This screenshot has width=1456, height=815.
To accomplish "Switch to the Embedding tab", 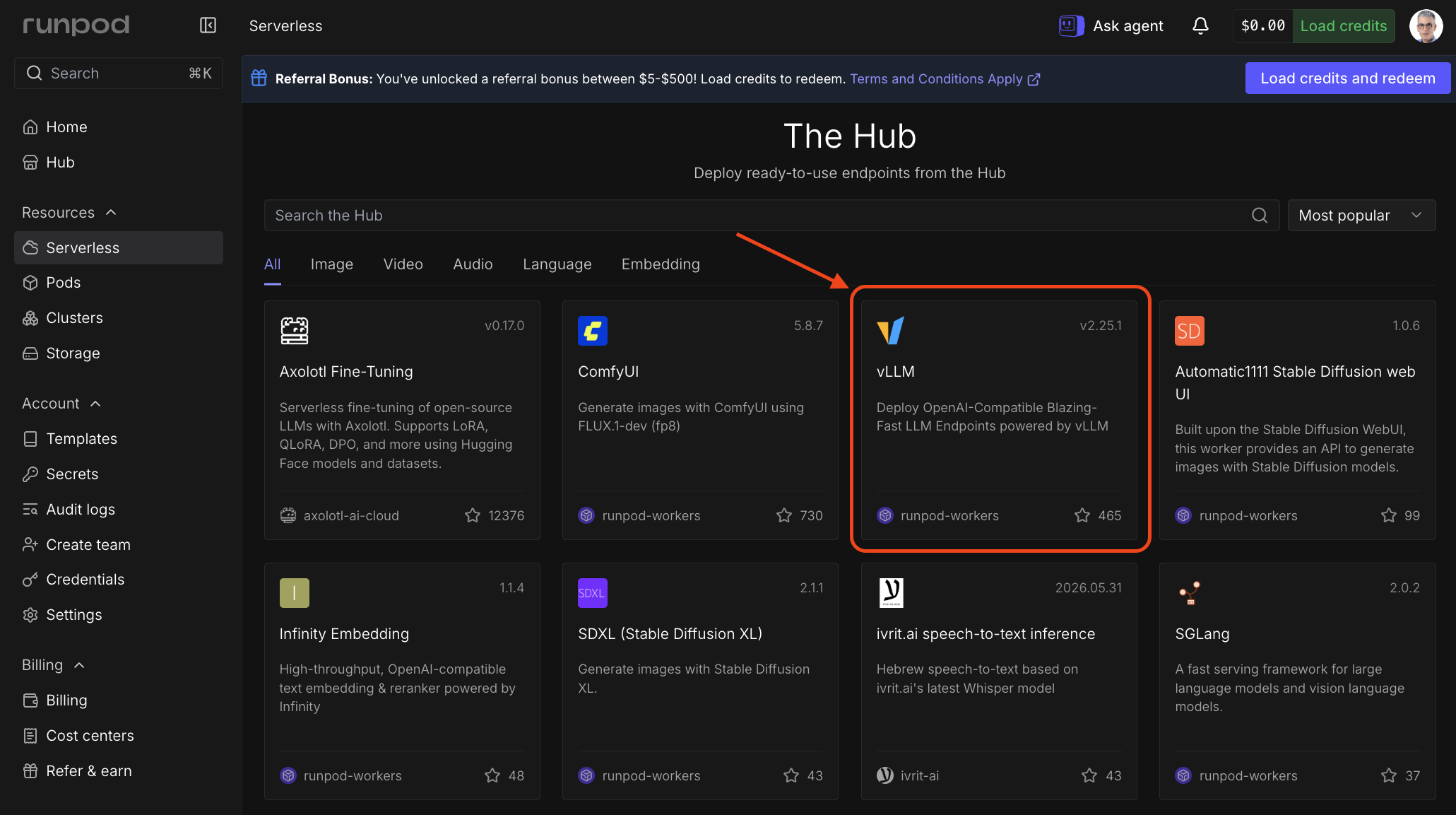I will click(661, 264).
